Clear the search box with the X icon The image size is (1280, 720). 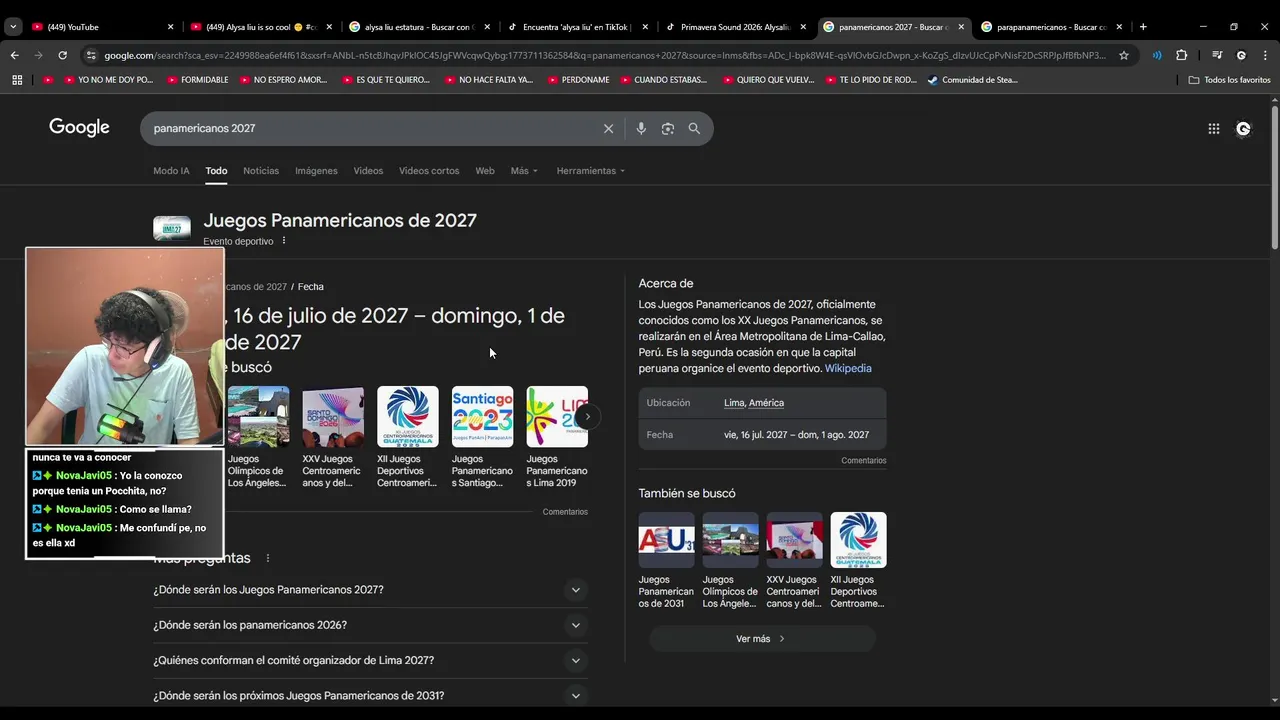pos(608,128)
